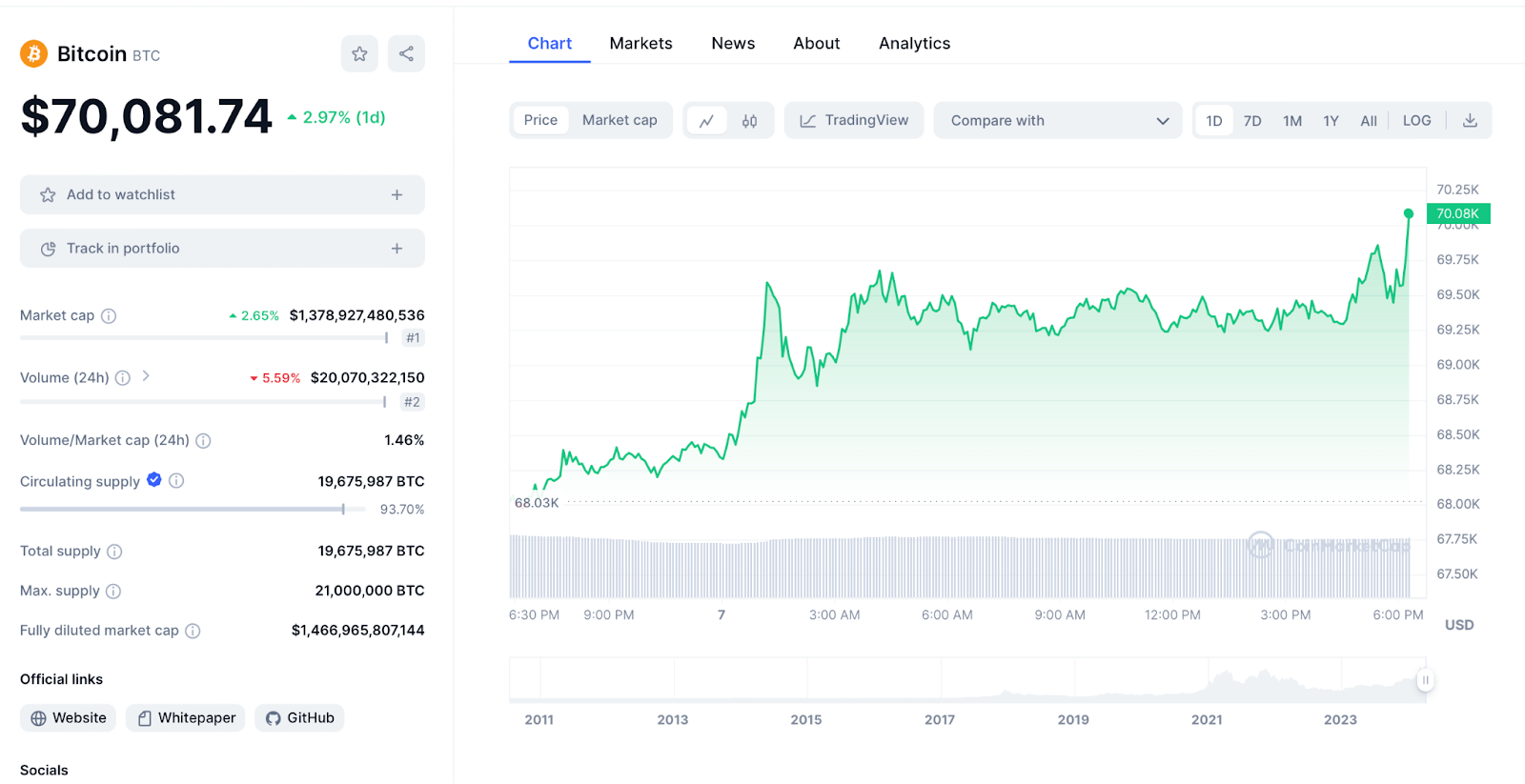Screen dimensions: 1525x784
Task: Click the 70.08K price label tag
Action: click(1458, 214)
